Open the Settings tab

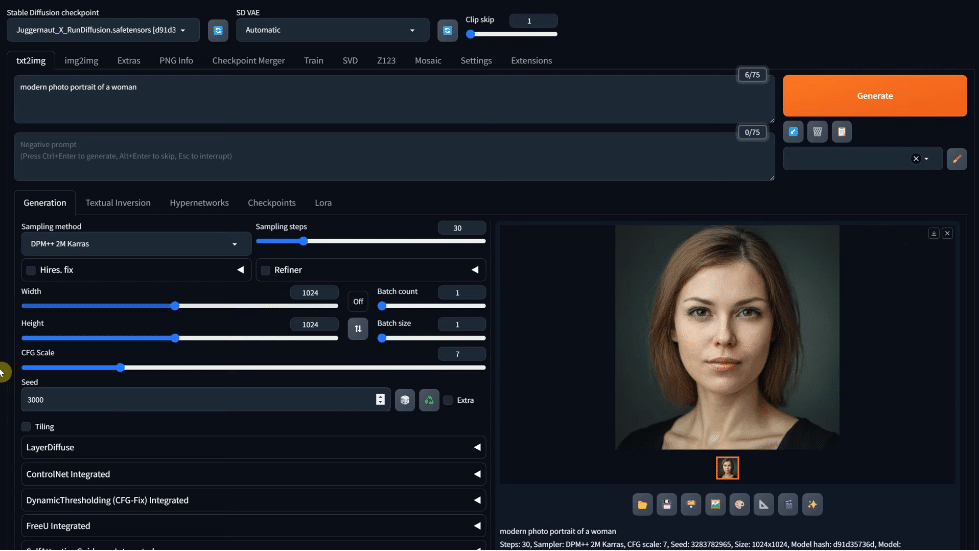pyautogui.click(x=476, y=61)
